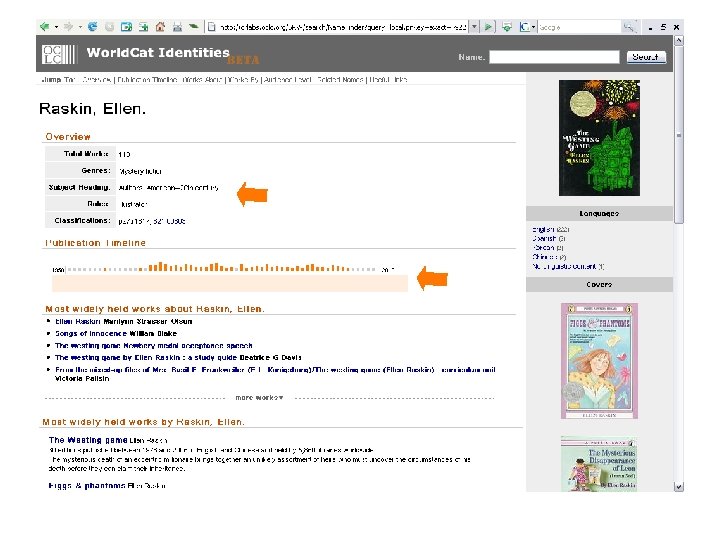Click the magnifier search icon in toolbar
Viewport: 720px width, 540px height.
[629, 27]
